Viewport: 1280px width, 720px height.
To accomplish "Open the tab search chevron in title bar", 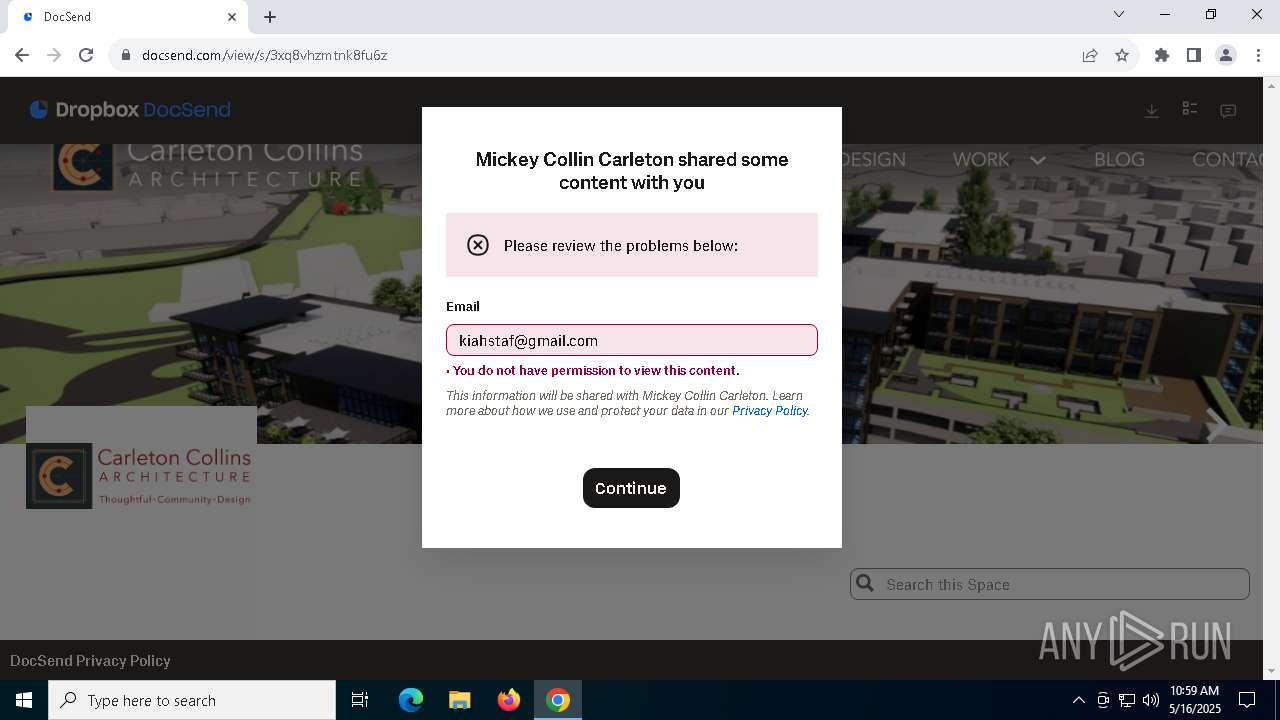I will point(1119,14).
